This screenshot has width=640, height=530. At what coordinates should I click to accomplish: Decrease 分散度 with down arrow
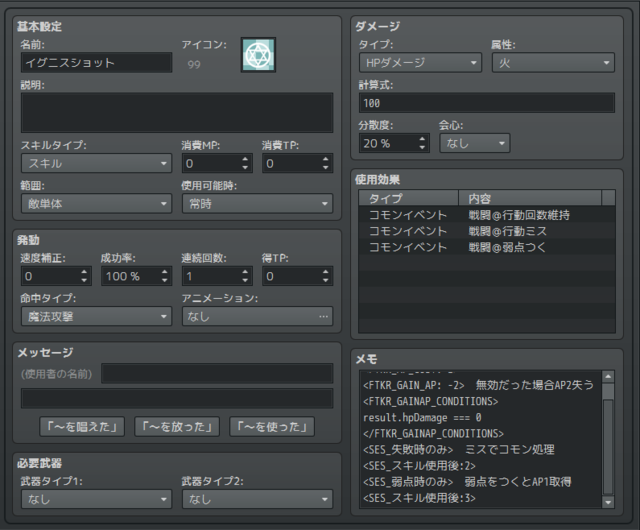[x=422, y=147]
